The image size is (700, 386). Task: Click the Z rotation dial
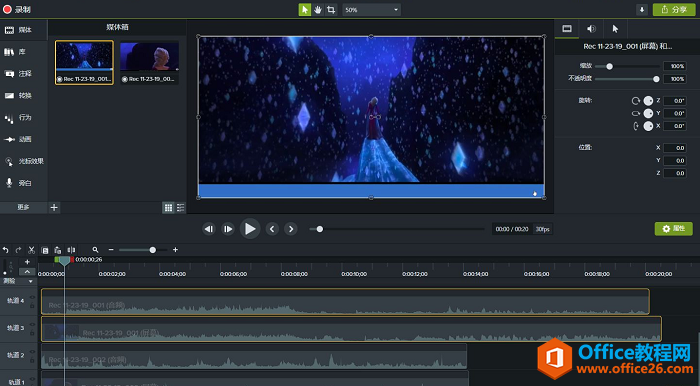click(x=648, y=100)
